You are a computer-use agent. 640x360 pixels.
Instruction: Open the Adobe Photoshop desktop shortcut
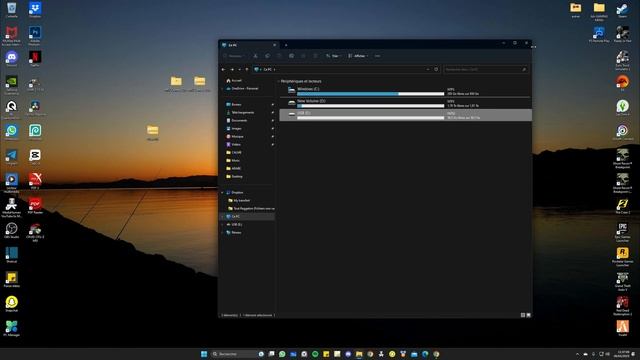(35, 35)
